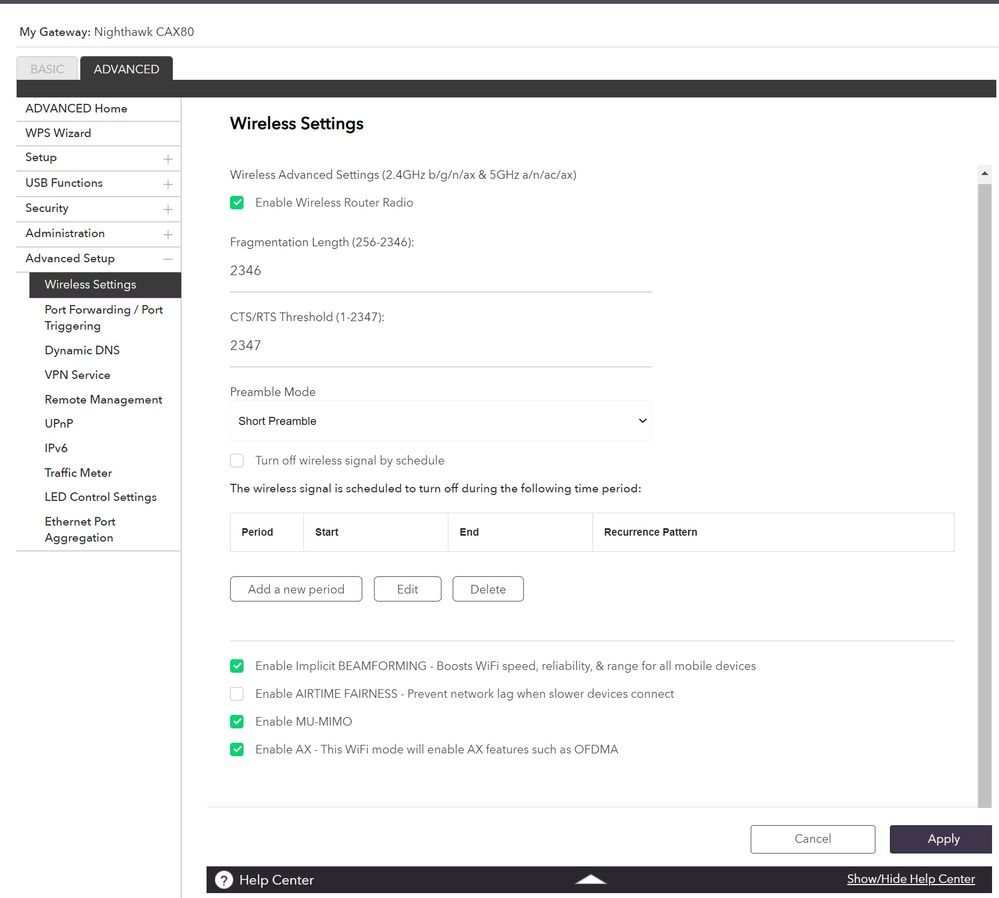Uncheck Enable Implicit BEAMFORMING
Viewport: 999px width, 898px height.
coord(237,666)
